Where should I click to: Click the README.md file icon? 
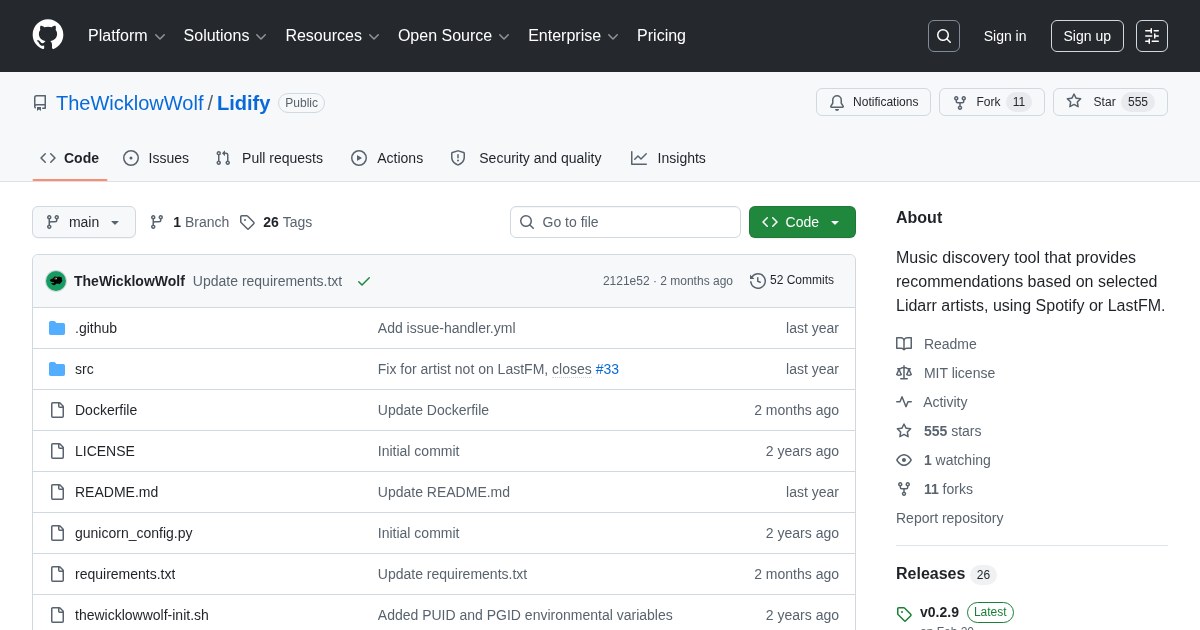[57, 492]
